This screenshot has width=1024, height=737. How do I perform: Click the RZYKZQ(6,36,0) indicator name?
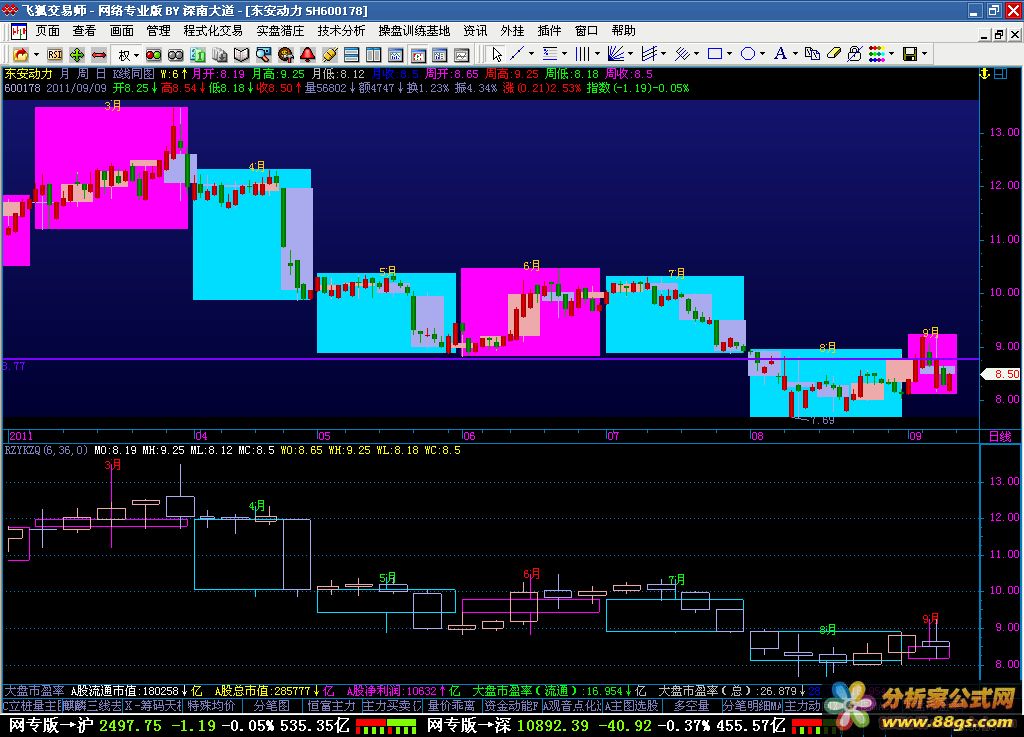pyautogui.click(x=46, y=450)
